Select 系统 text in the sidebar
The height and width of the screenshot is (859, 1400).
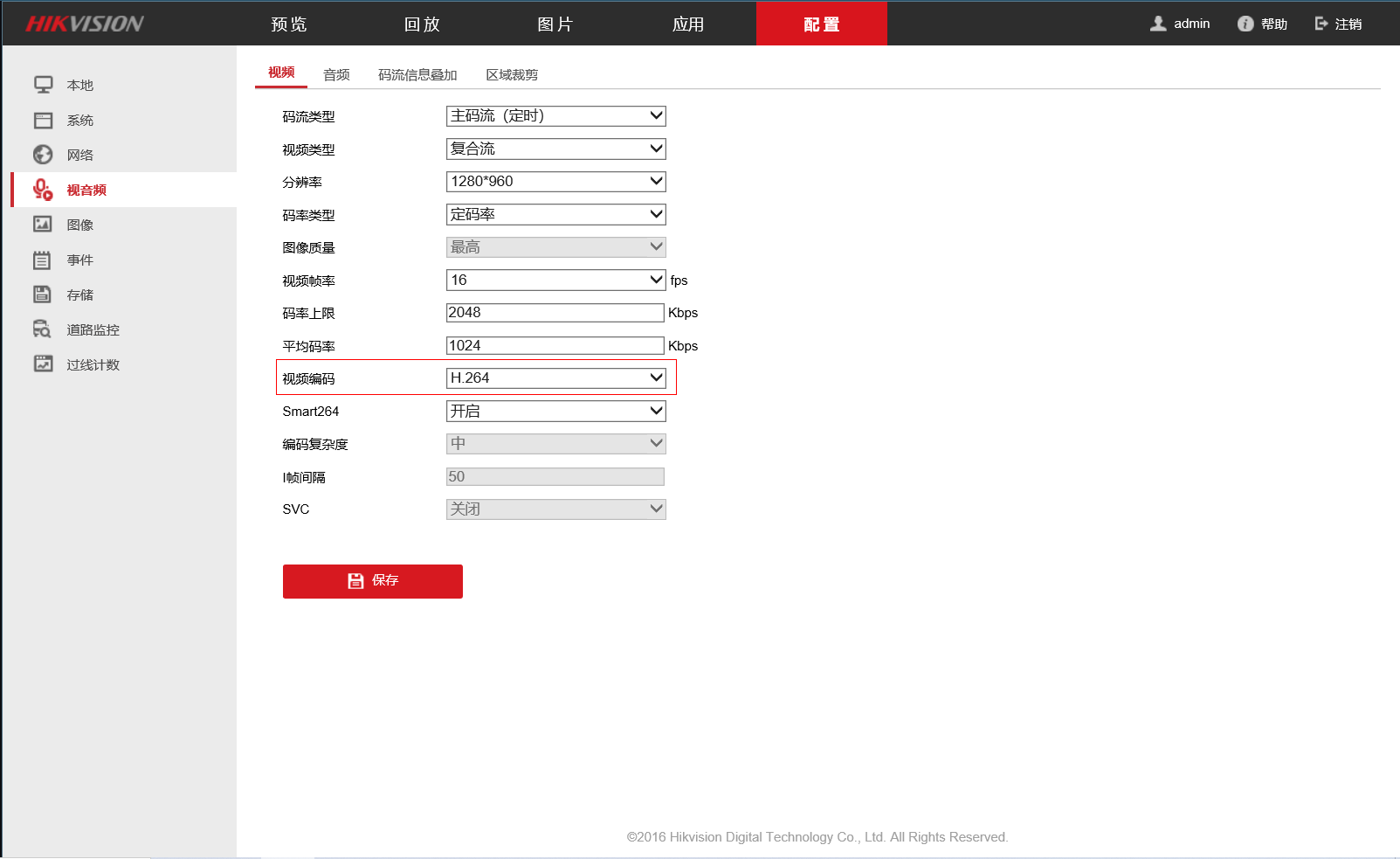[80, 121]
